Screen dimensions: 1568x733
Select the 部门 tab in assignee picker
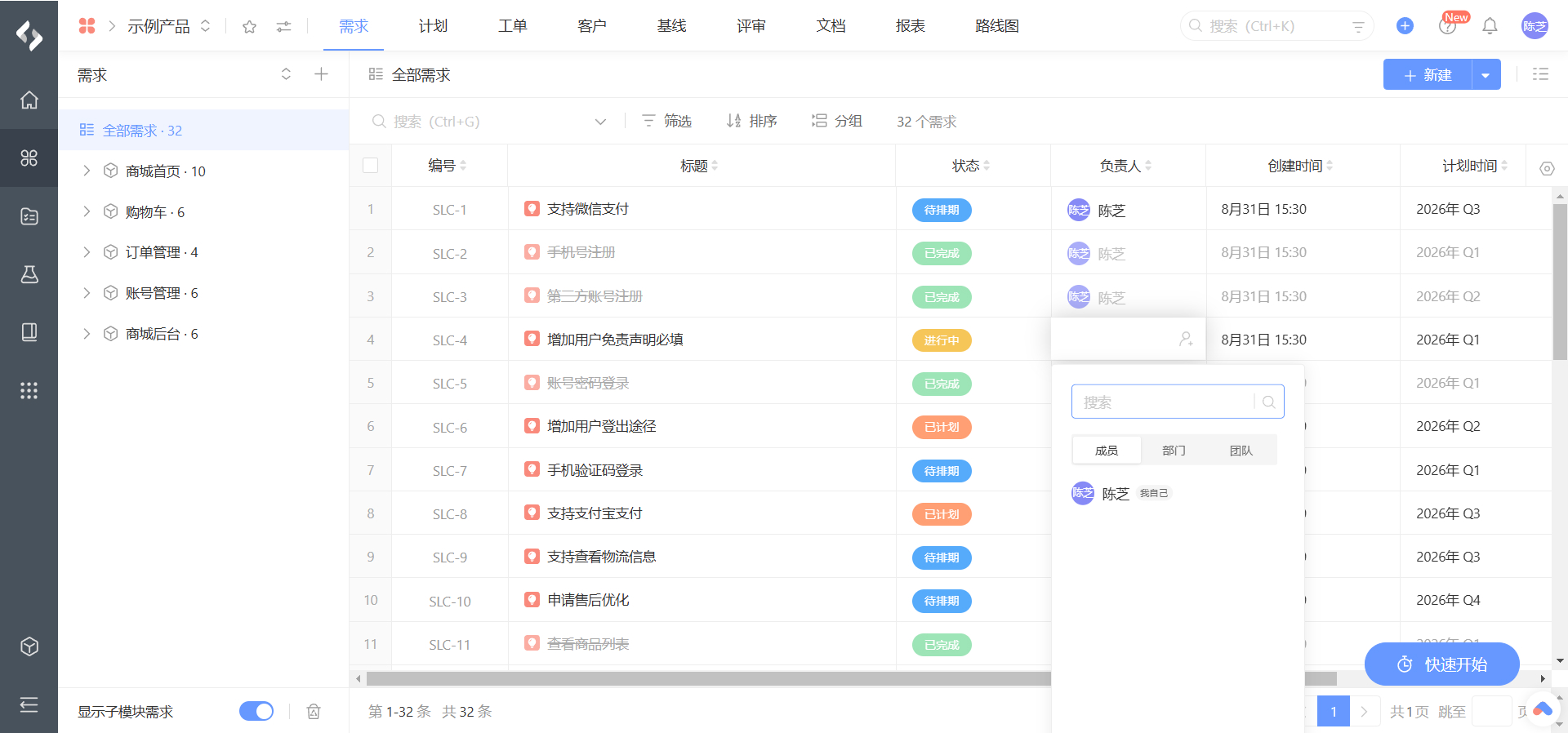1174,451
